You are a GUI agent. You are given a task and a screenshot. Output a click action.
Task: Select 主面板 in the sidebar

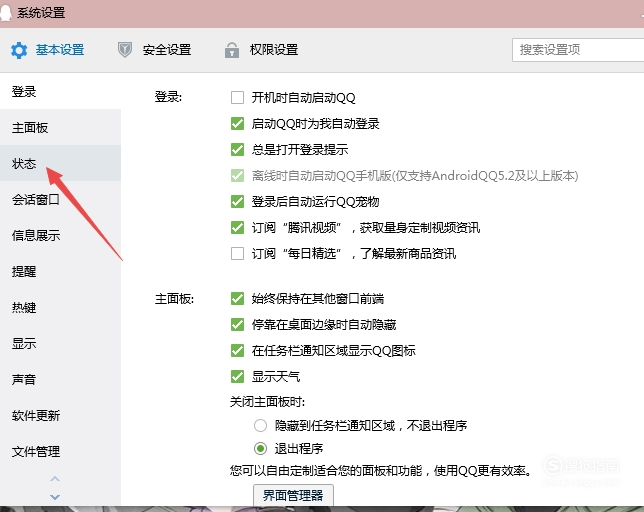click(x=60, y=128)
